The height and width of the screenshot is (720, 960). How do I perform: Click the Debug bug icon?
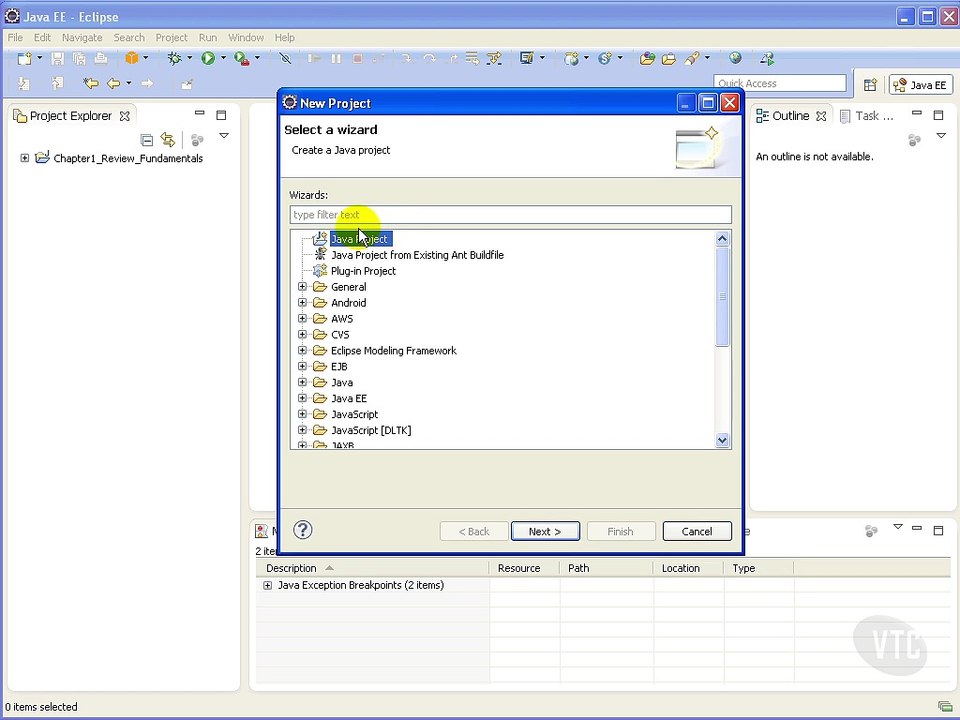[x=174, y=58]
